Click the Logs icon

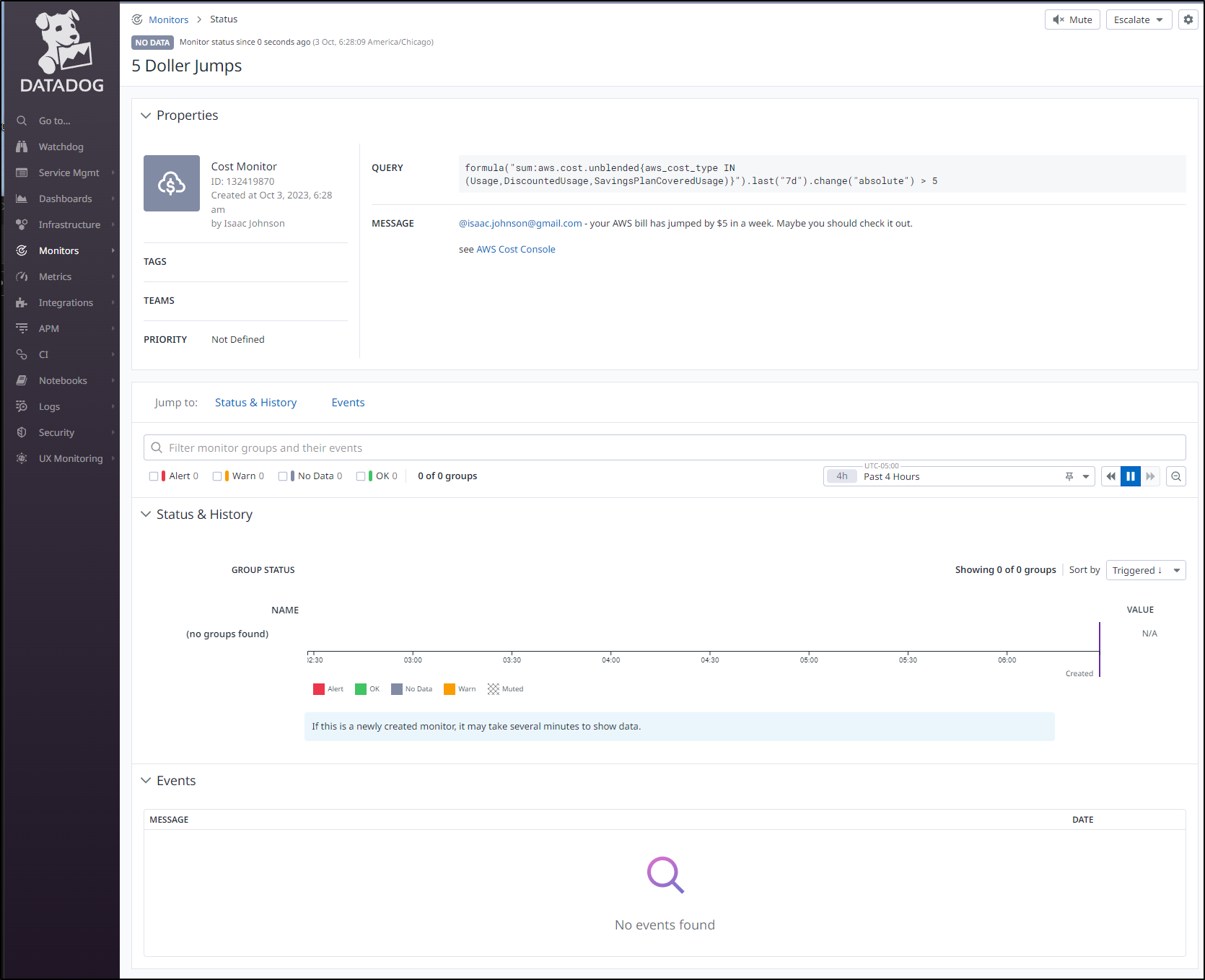click(22, 406)
